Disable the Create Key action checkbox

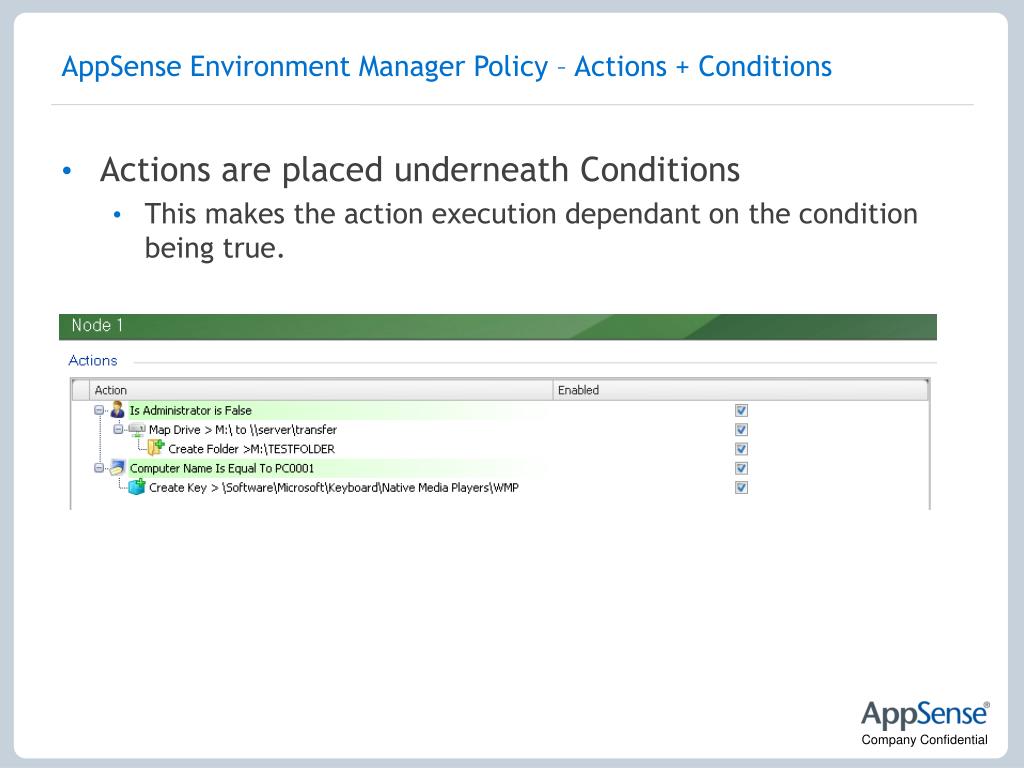click(x=741, y=487)
